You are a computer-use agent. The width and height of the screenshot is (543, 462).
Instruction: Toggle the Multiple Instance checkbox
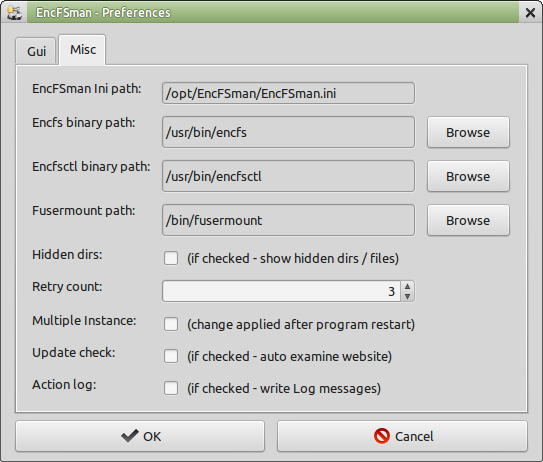171,325
